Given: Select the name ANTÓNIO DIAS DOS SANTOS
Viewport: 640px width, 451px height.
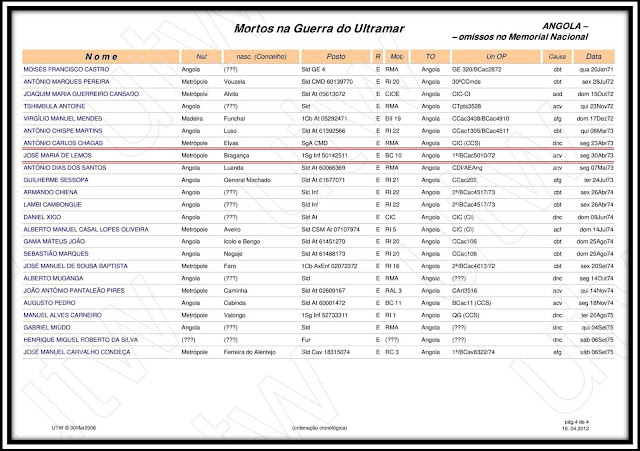Looking at the screenshot, I should click(64, 168).
